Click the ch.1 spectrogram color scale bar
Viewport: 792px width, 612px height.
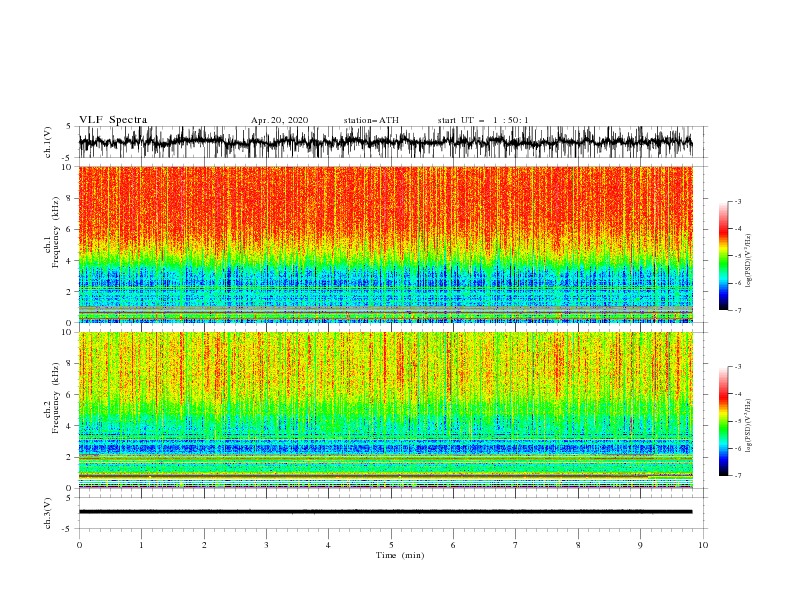[x=723, y=256]
